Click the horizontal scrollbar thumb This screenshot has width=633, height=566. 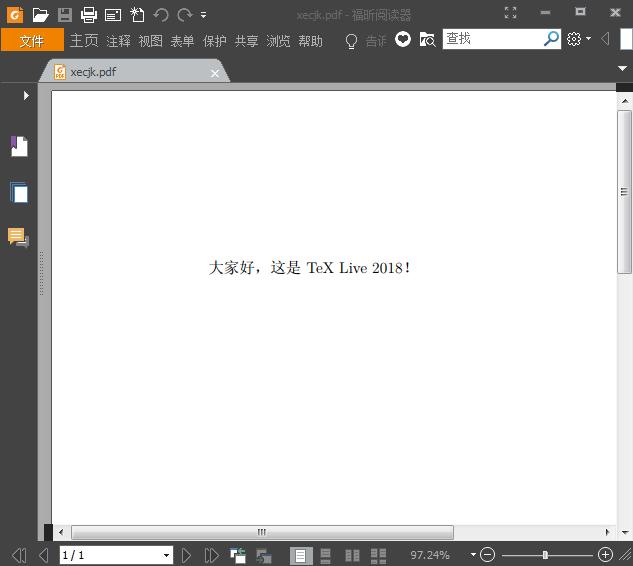[x=262, y=532]
